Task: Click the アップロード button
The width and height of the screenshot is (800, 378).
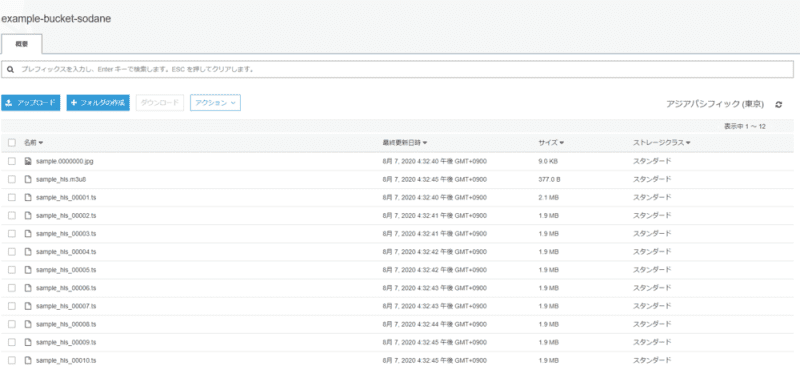Action: 31,103
